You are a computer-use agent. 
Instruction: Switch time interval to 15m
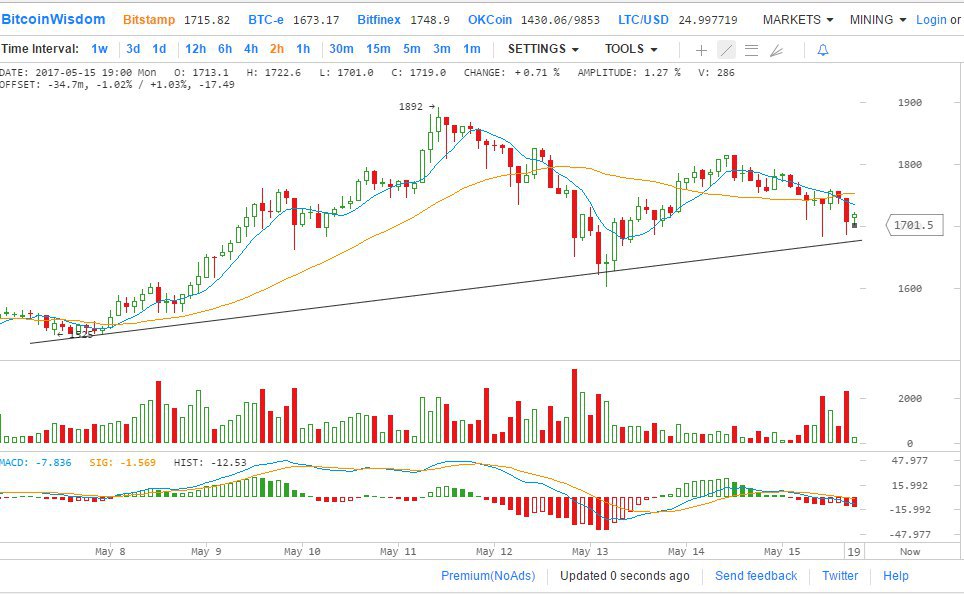pyautogui.click(x=378, y=49)
